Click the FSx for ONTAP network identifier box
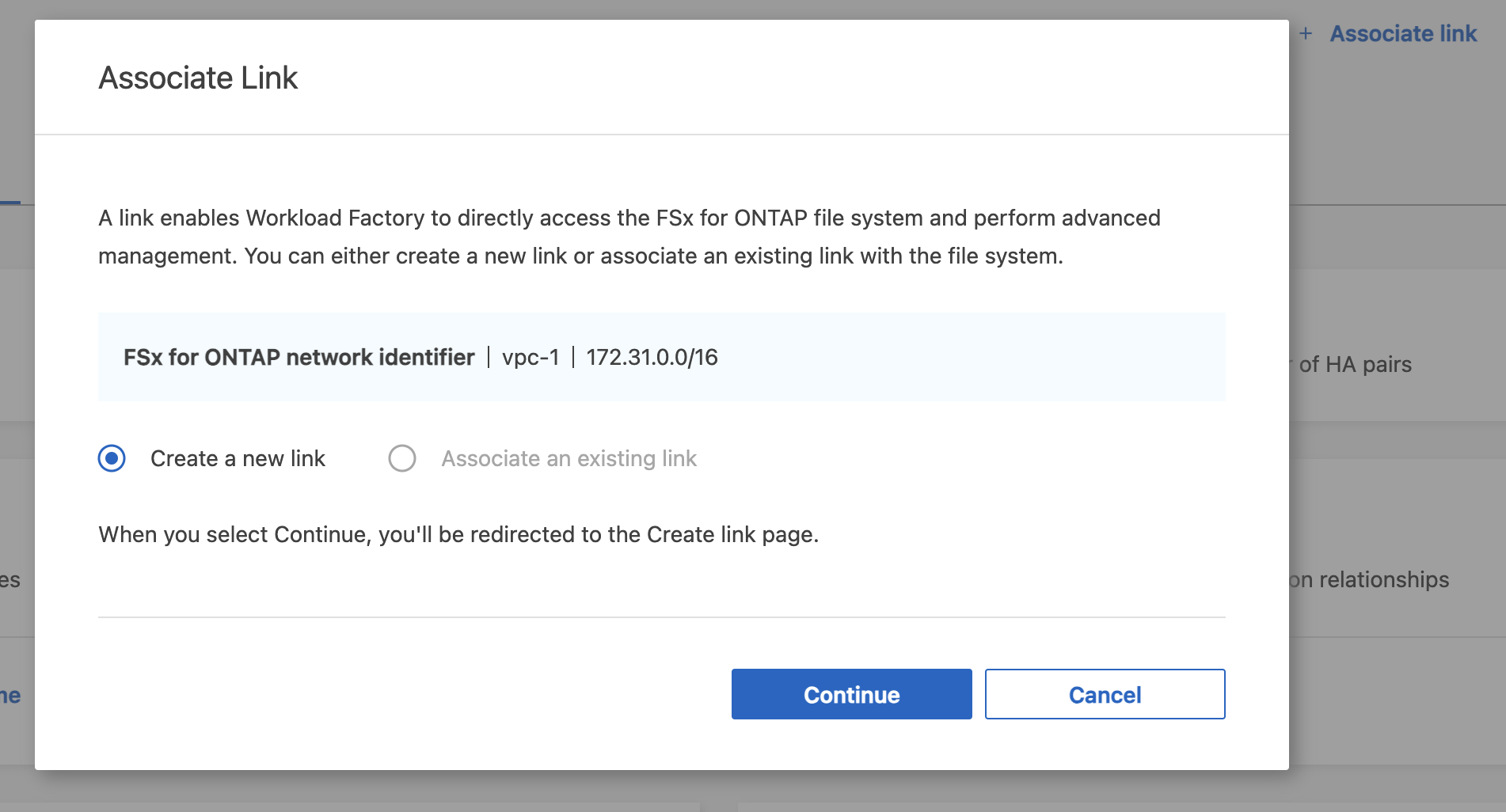Viewport: 1506px width, 812px height. 661,357
